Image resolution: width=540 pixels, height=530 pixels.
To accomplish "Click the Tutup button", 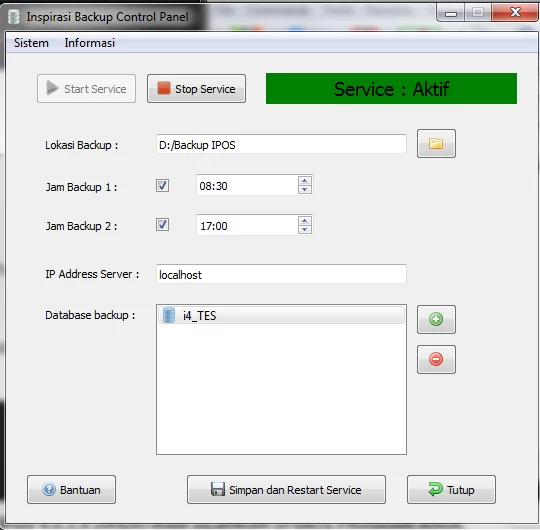I will coord(451,489).
